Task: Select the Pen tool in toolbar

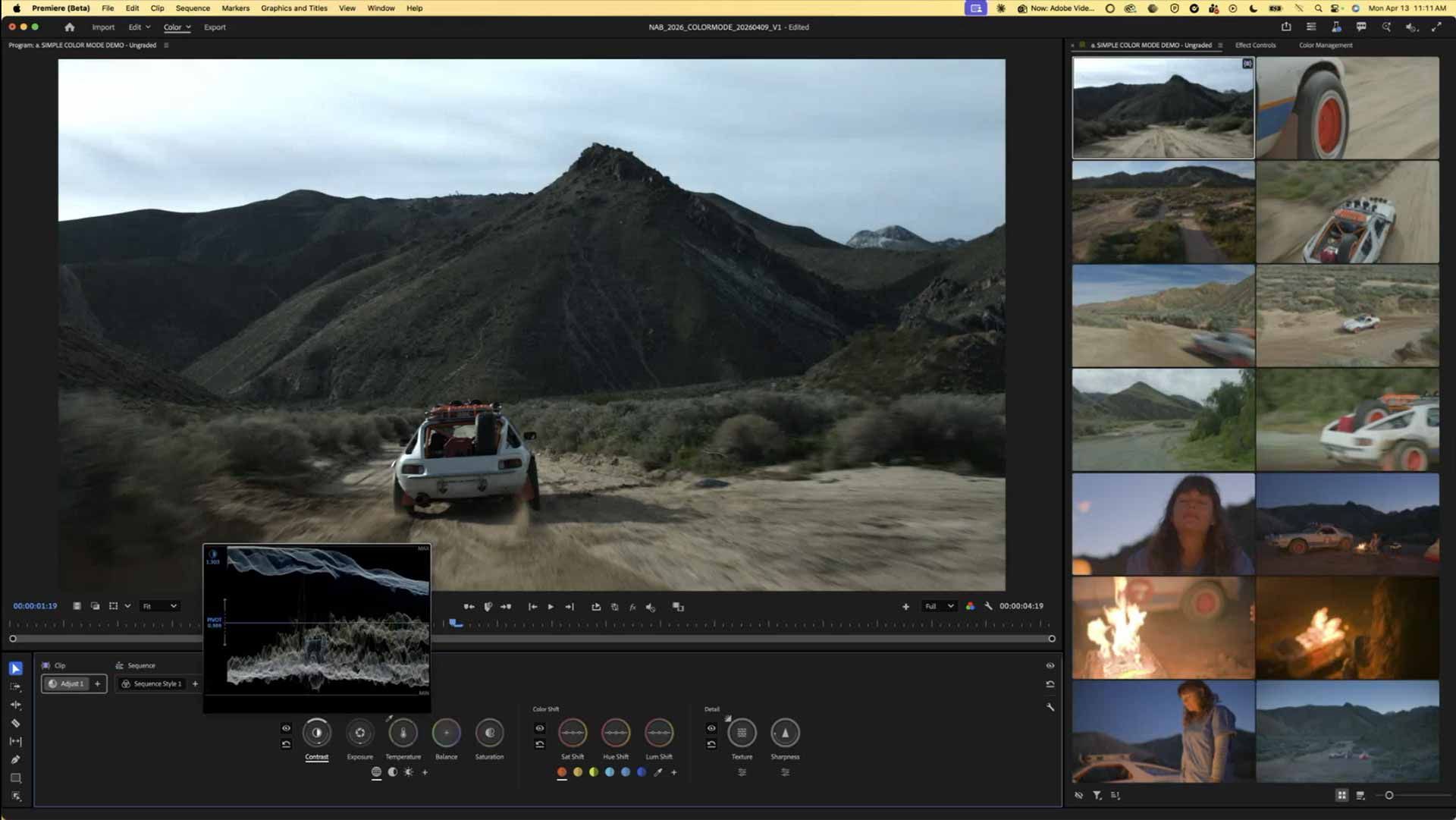Action: 15,759
